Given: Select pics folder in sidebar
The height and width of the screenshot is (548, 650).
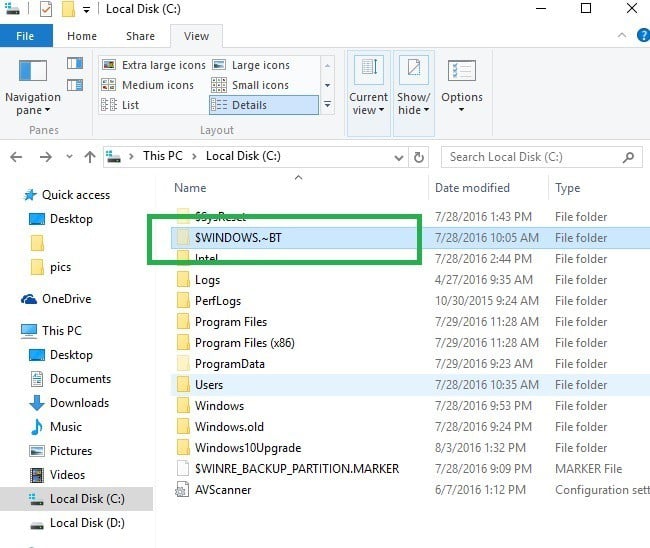Looking at the screenshot, I should pyautogui.click(x=51, y=267).
